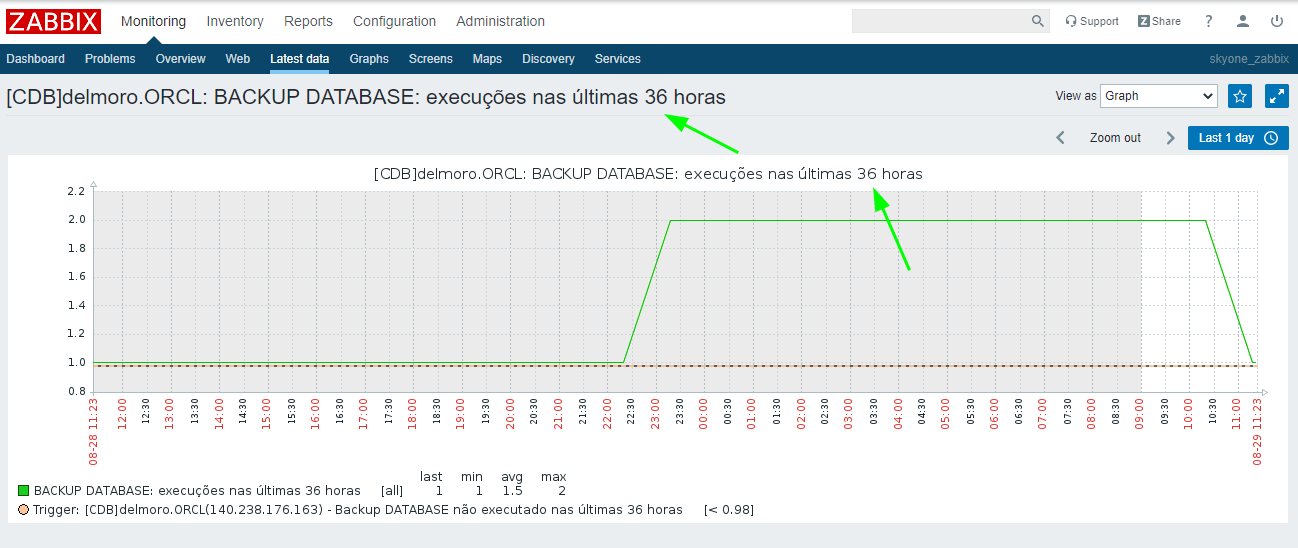Click the skyone_zabbix server name text
Viewport: 1298px width, 548px height.
[1249, 59]
